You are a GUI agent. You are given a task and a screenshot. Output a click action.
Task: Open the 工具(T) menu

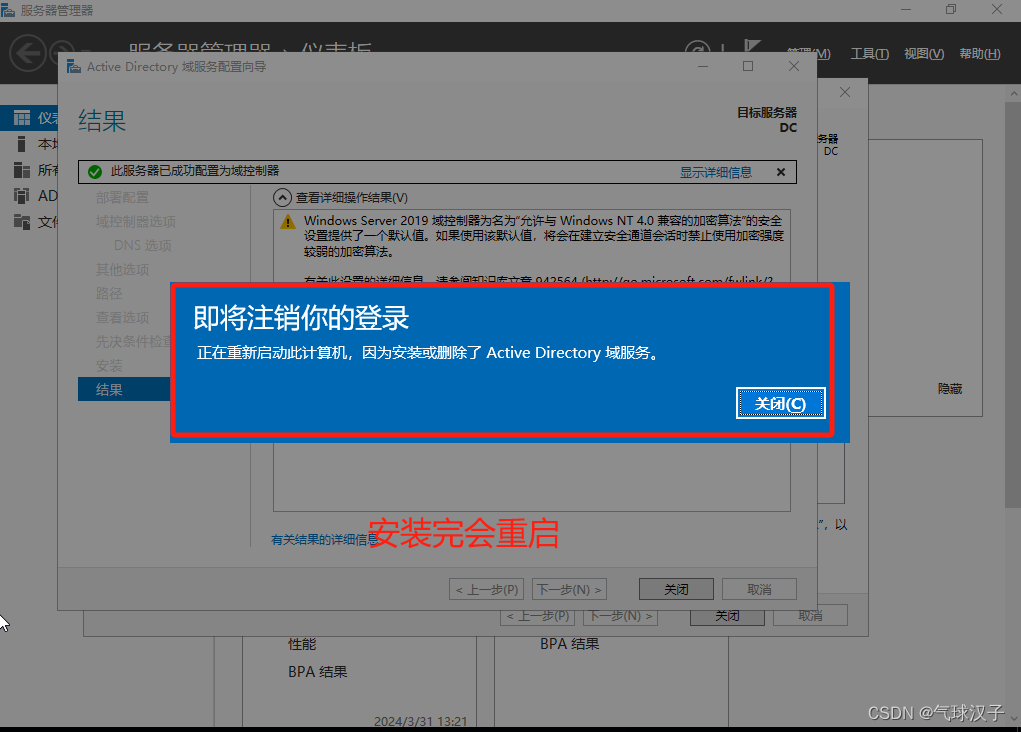point(869,53)
